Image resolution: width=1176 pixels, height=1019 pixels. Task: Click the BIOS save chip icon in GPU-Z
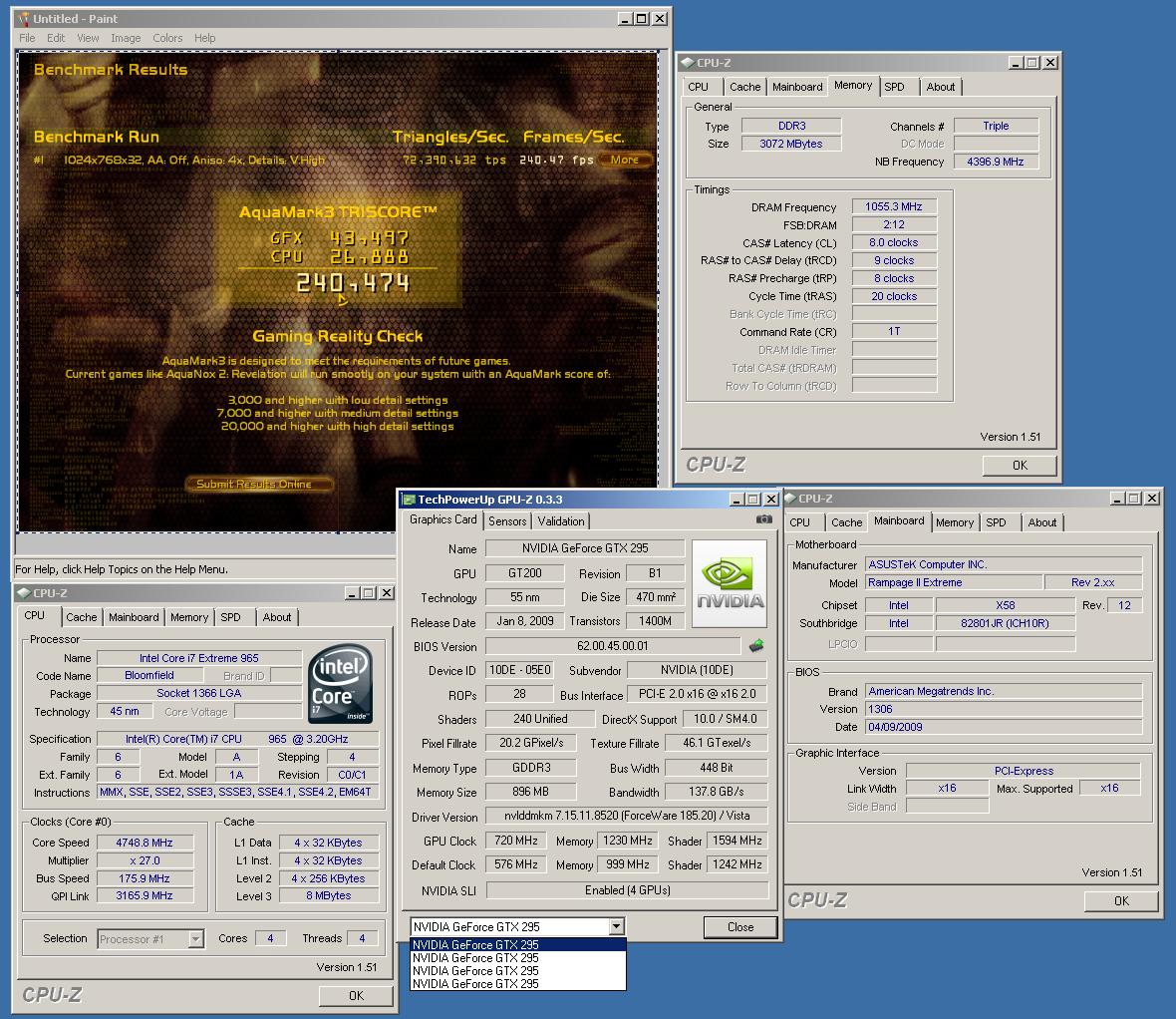click(x=756, y=645)
